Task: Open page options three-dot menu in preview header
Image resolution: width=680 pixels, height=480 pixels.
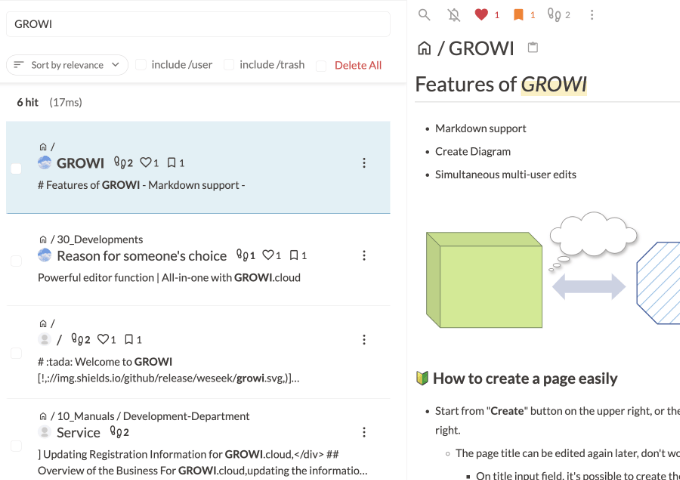Action: 592,15
